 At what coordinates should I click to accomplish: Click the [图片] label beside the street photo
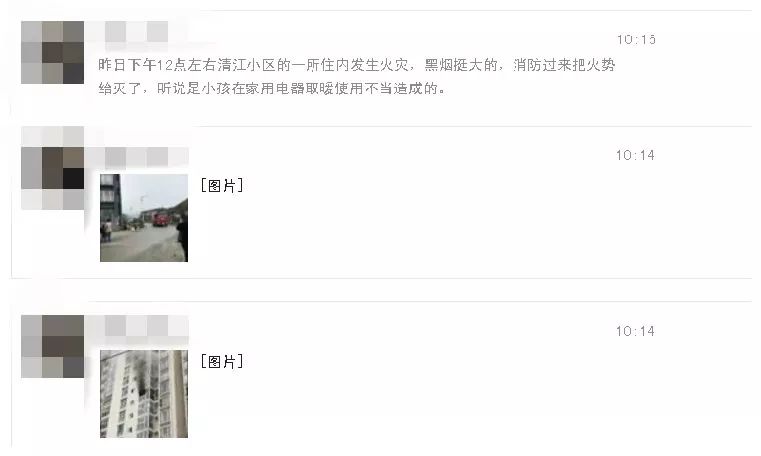(222, 185)
